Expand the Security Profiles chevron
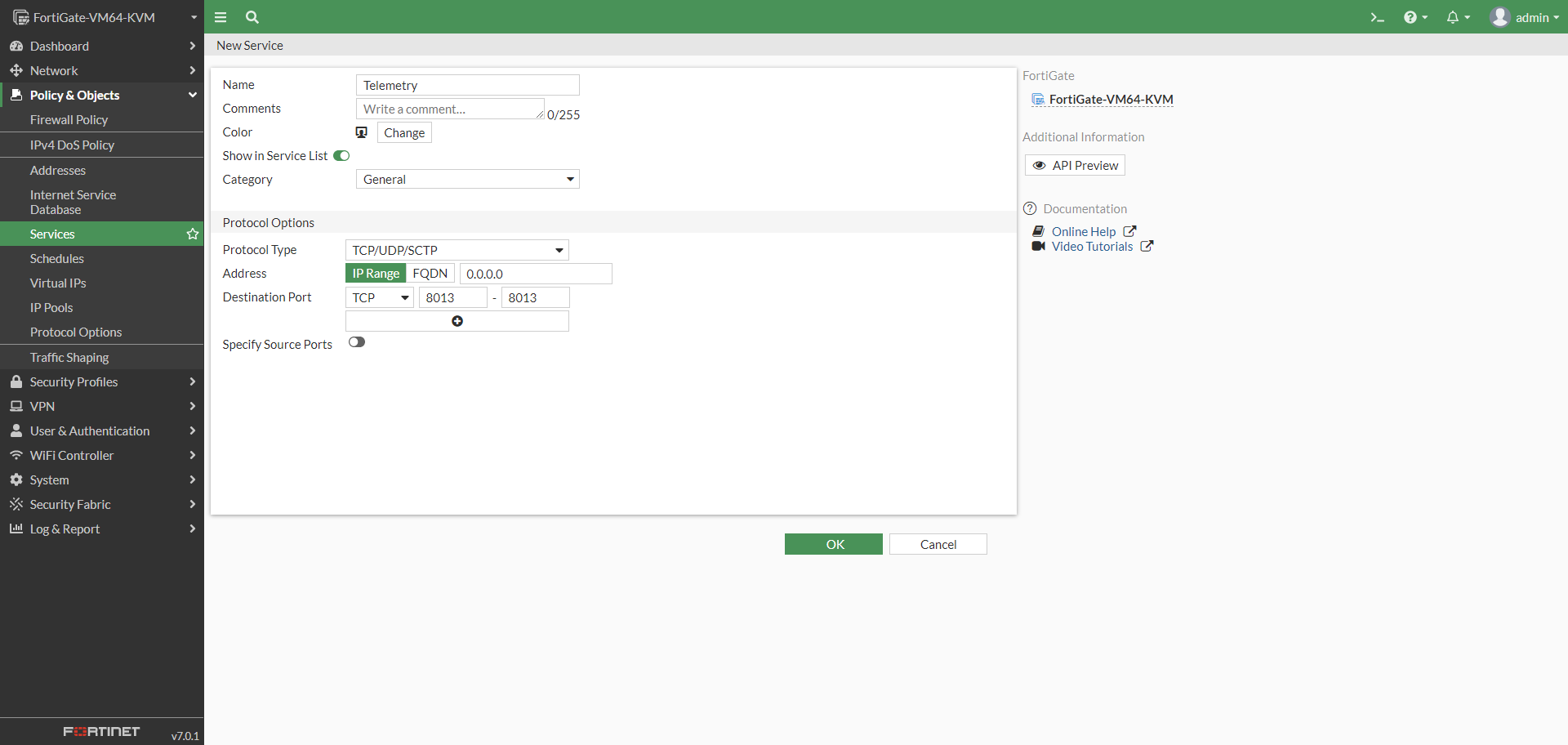The height and width of the screenshot is (745, 1568). point(193,381)
